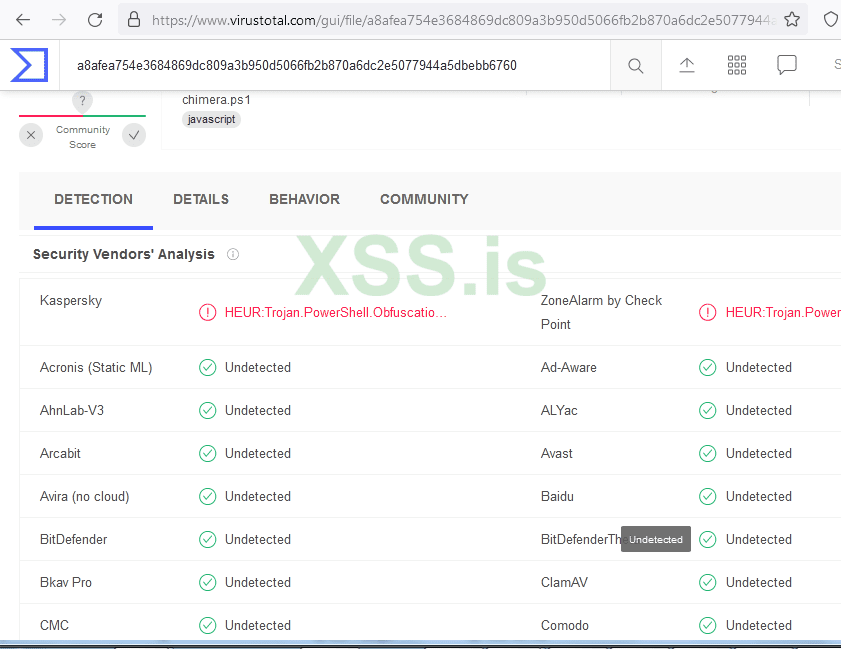Click ZoneAlarm's red alert icon
This screenshot has height=649, width=841.
point(707,312)
